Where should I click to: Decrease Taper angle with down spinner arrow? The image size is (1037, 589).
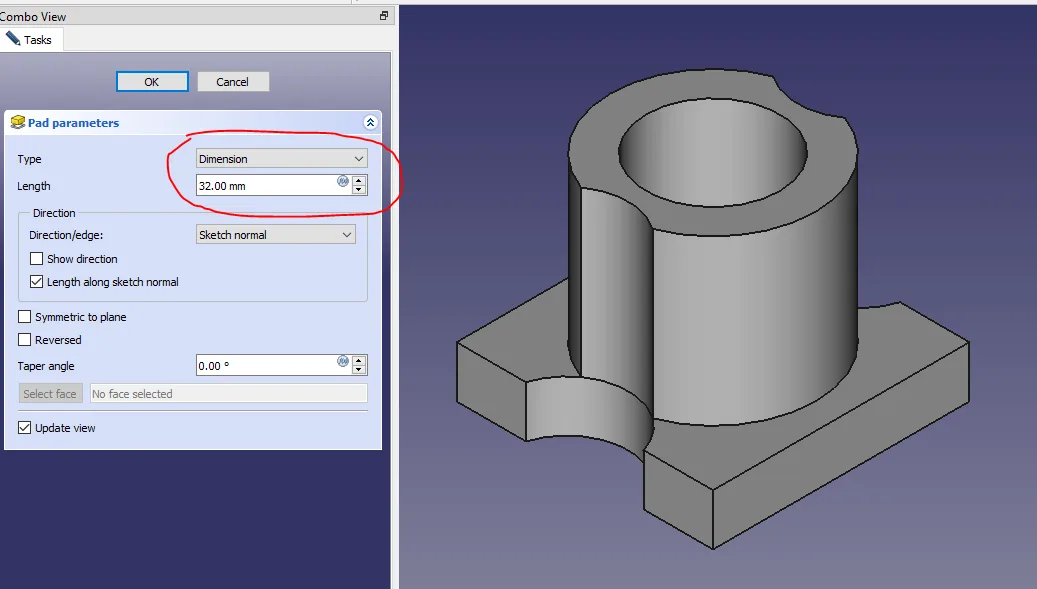[359, 370]
